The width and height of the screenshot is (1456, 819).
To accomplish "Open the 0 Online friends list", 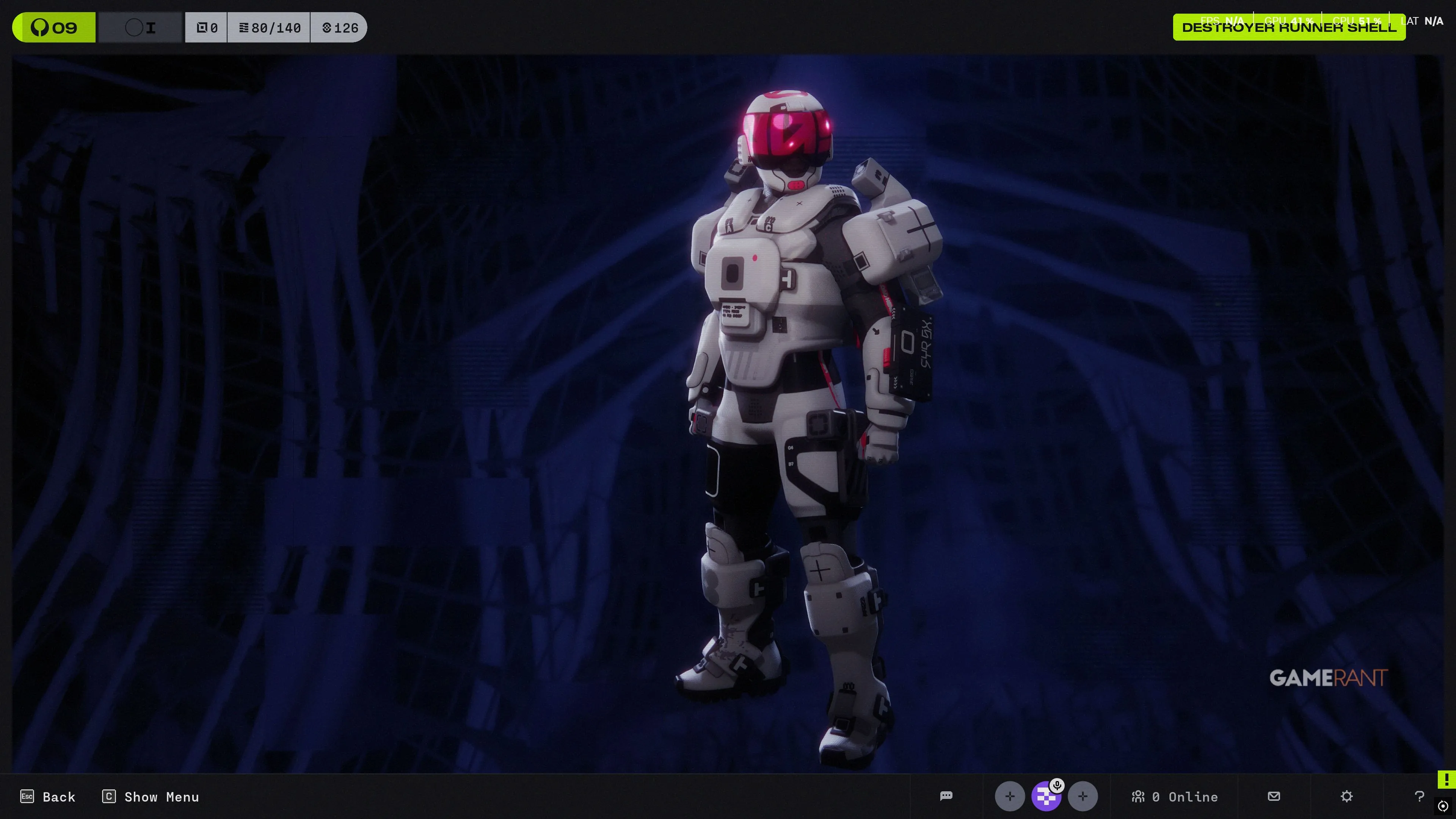I will pyautogui.click(x=1175, y=796).
